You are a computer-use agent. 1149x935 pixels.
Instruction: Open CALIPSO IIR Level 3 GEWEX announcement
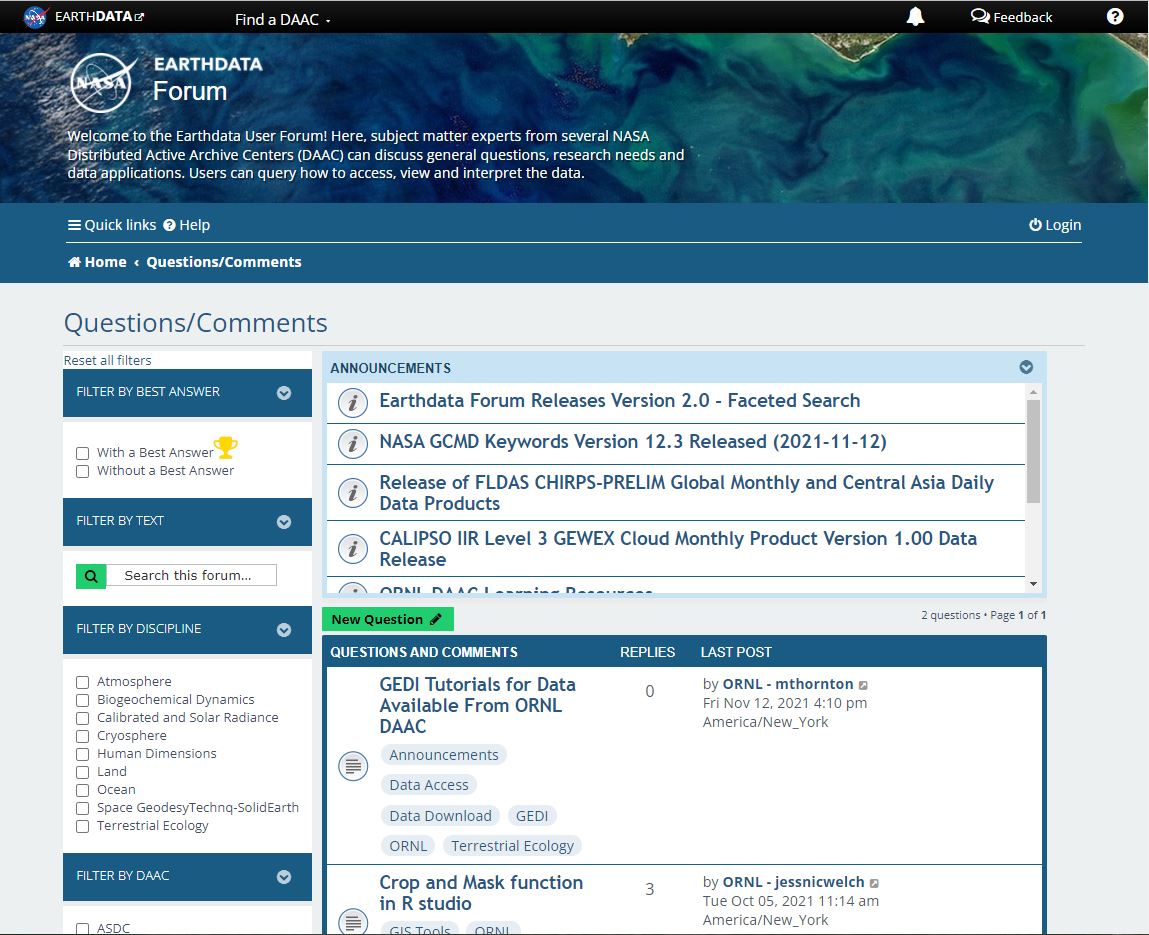point(678,549)
